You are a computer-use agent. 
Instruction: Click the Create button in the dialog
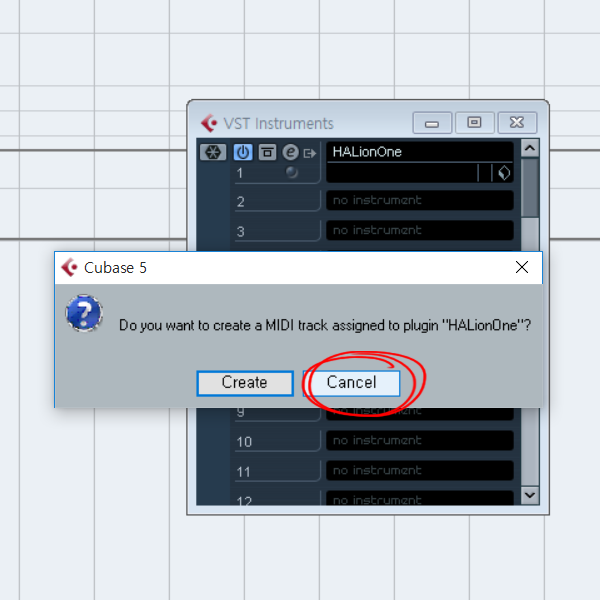pos(245,383)
